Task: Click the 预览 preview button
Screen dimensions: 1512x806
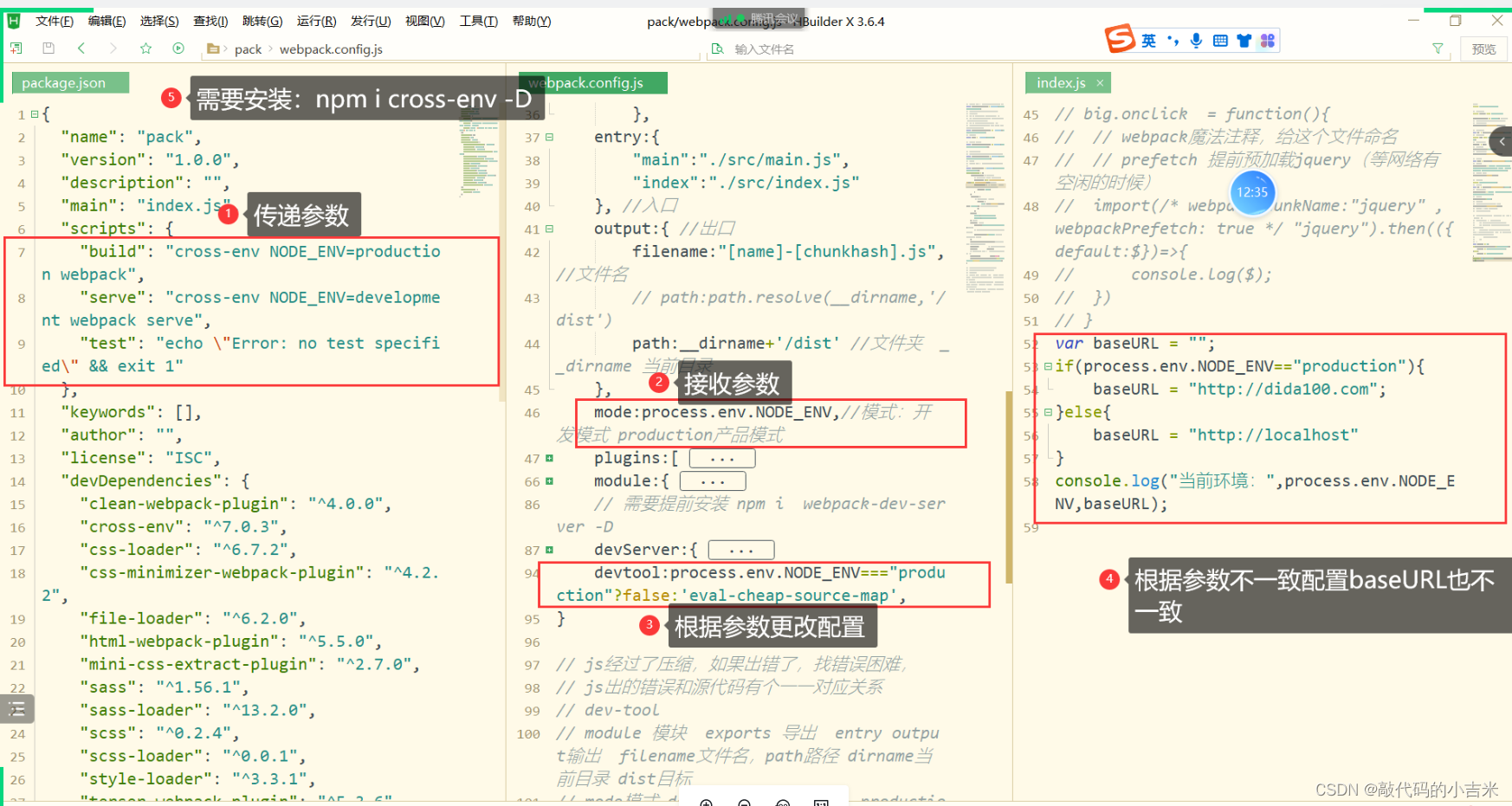Action: click(1484, 49)
